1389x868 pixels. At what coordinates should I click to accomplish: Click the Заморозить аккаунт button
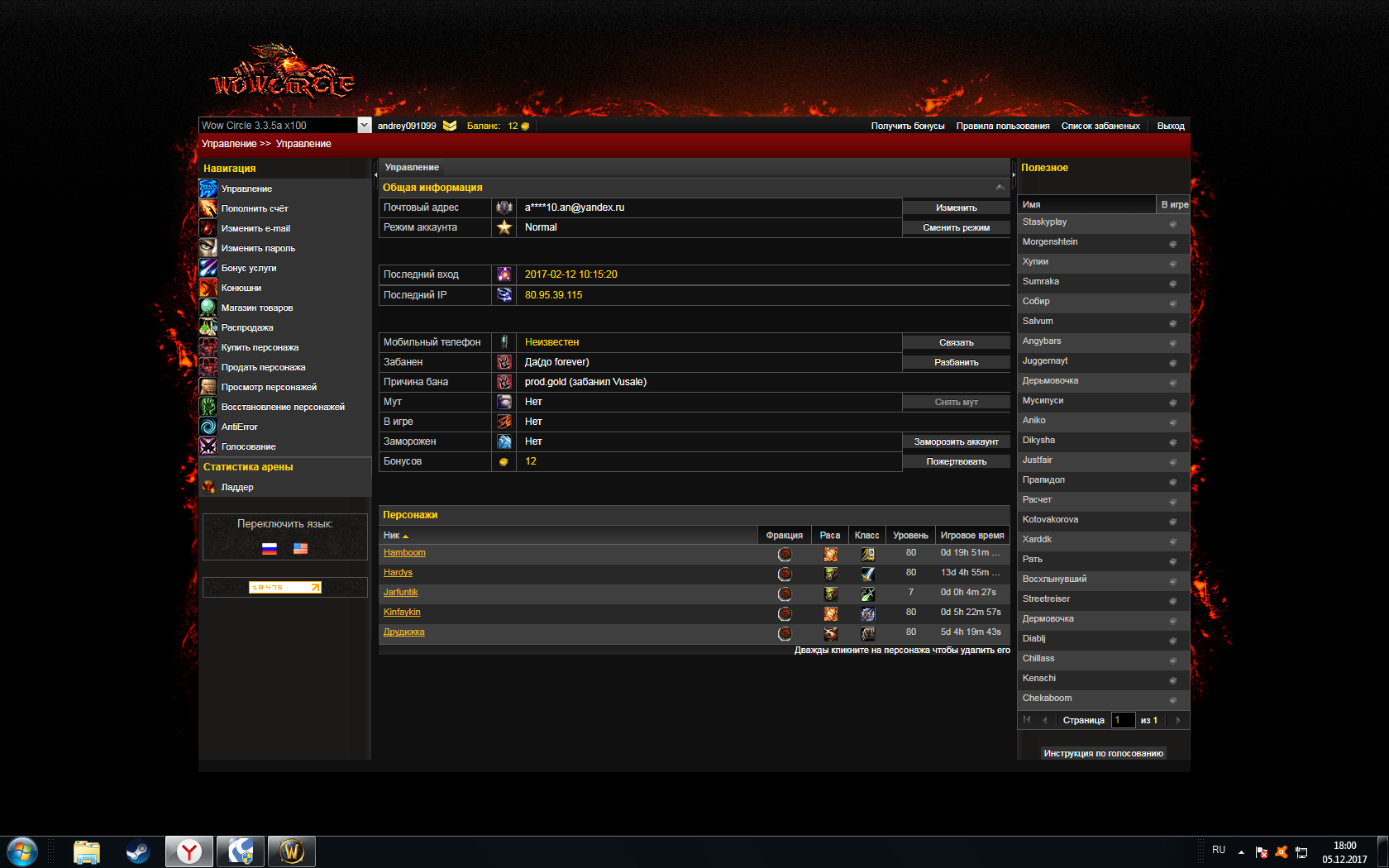(956, 441)
